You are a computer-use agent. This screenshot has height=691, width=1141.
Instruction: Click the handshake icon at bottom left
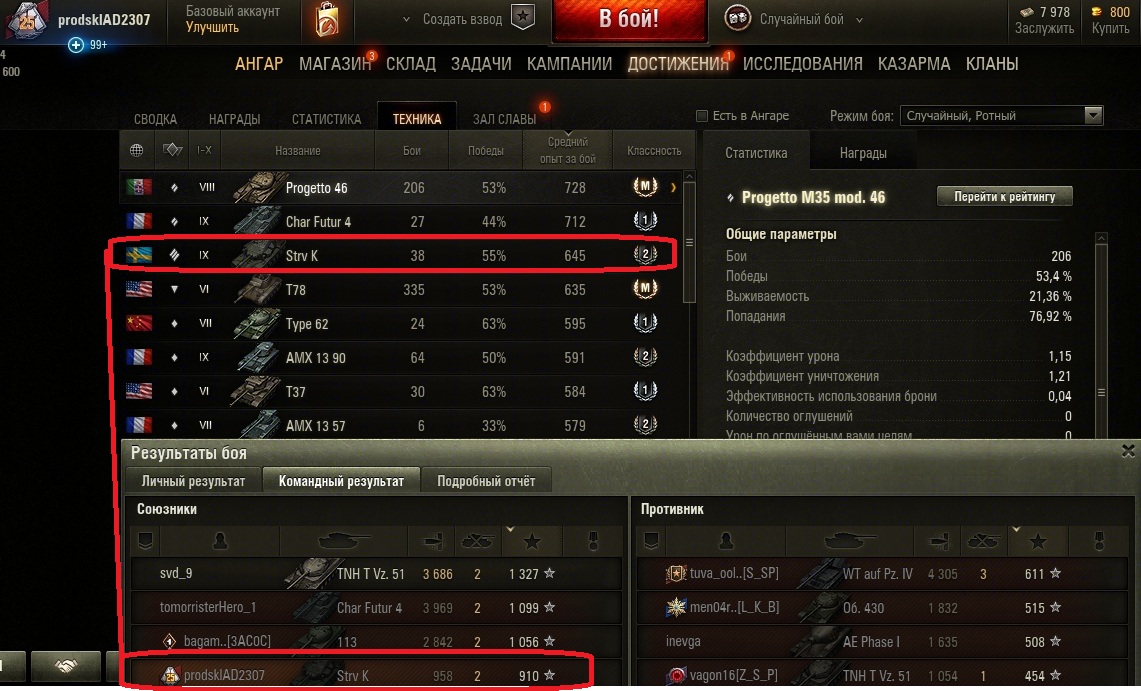click(x=65, y=667)
